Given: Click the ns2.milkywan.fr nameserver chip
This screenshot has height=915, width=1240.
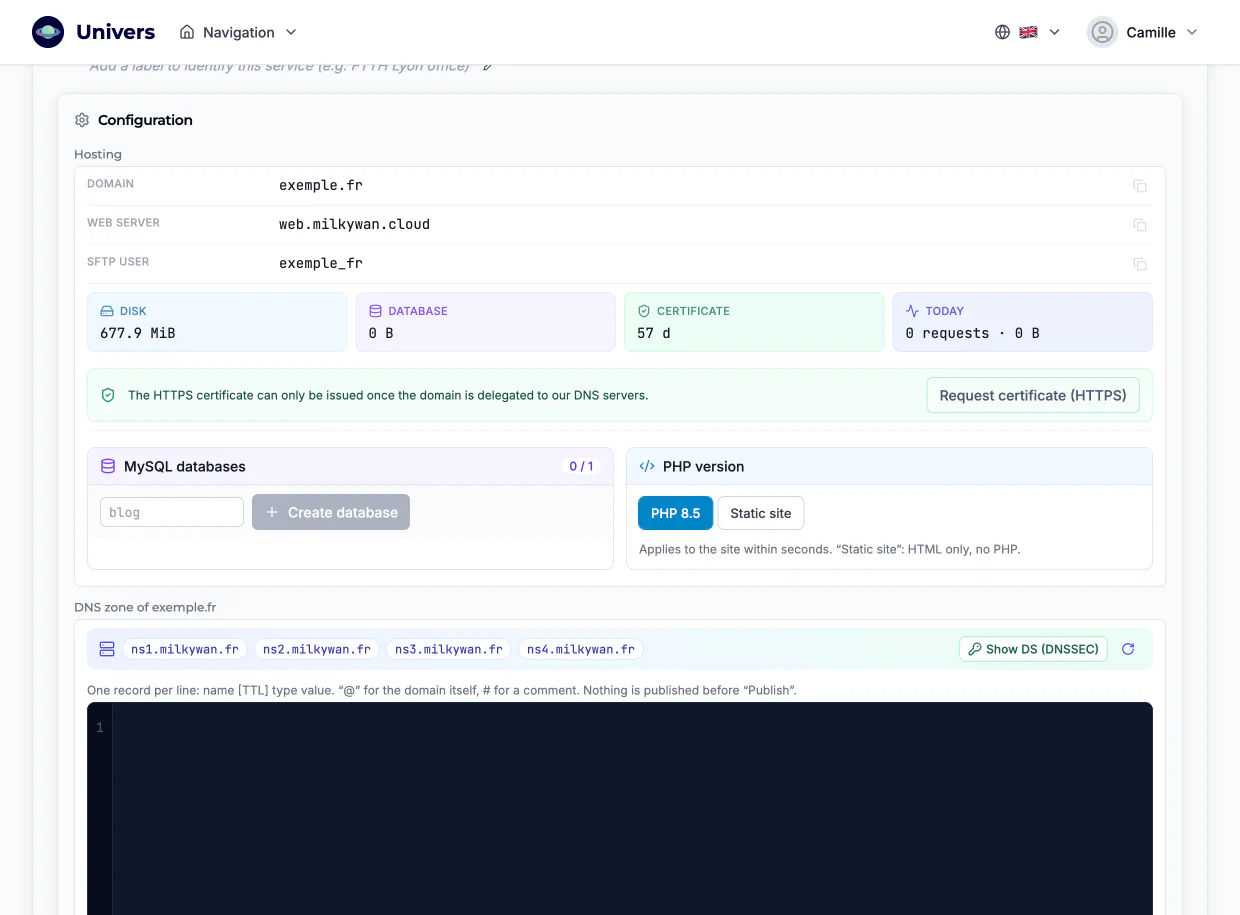Looking at the screenshot, I should click(x=317, y=649).
